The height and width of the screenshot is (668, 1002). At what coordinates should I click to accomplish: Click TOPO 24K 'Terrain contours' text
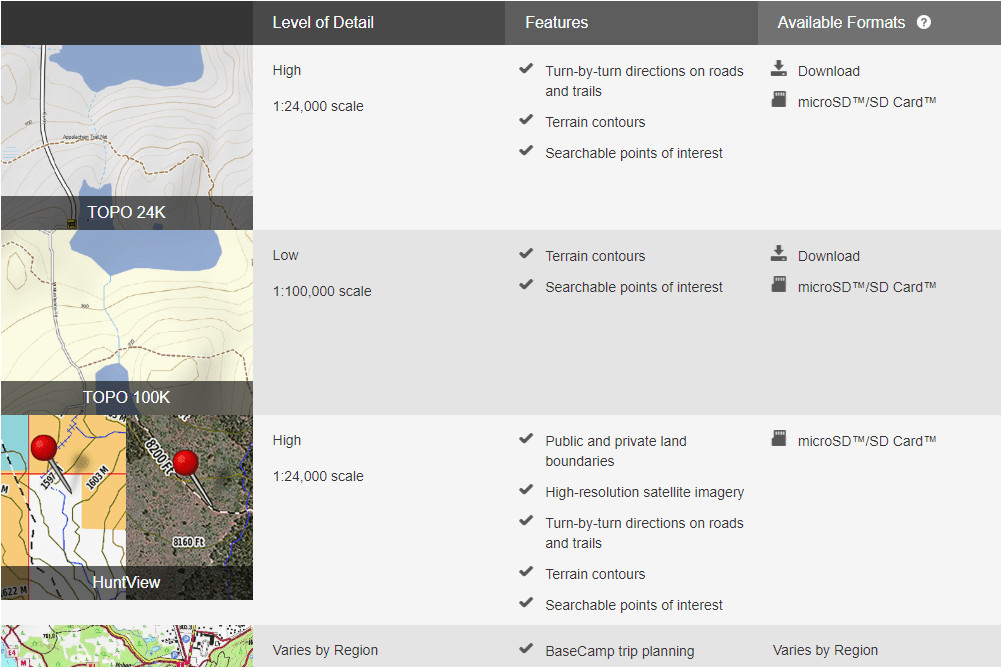[x=595, y=122]
